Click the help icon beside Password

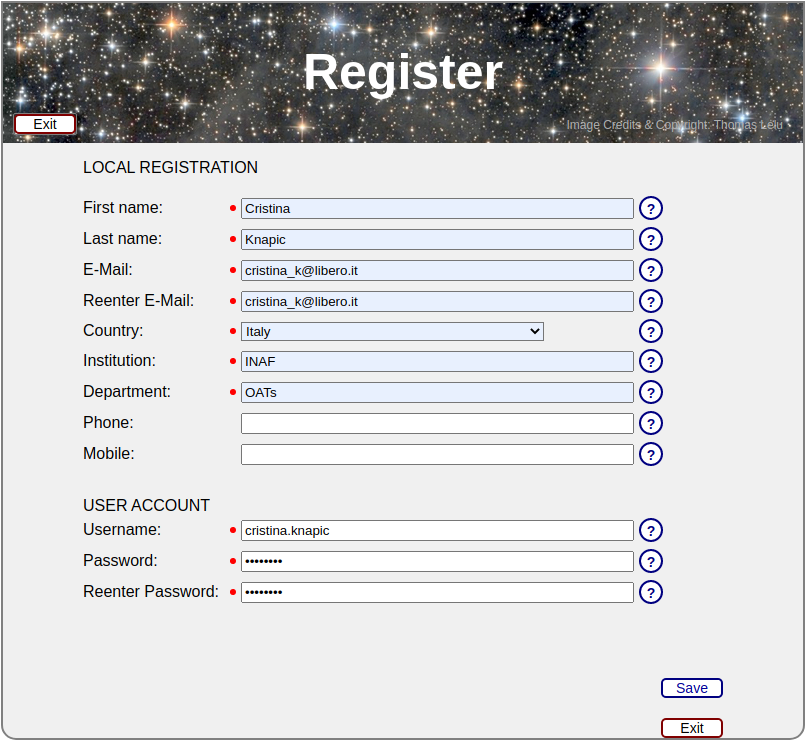coord(651,561)
